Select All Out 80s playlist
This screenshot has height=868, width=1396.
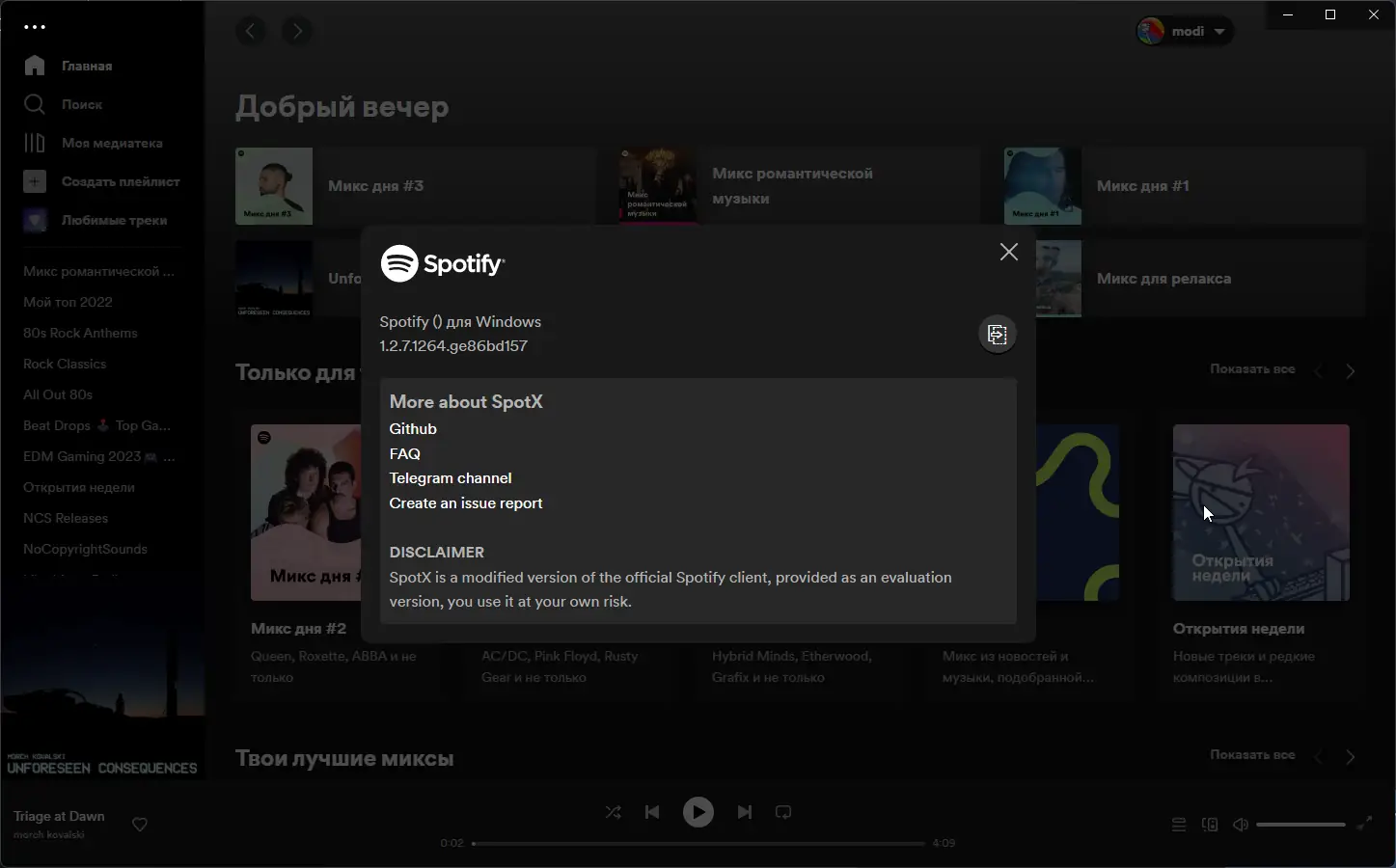[58, 394]
